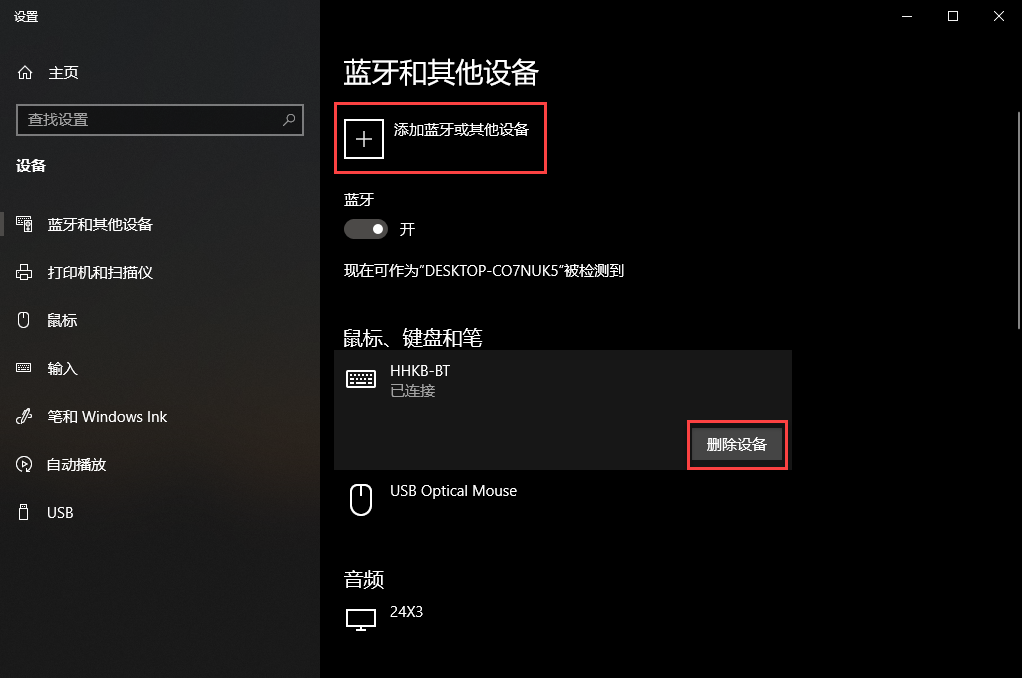Select the USB Optical Mouse device
This screenshot has width=1022, height=678.
tap(562, 500)
